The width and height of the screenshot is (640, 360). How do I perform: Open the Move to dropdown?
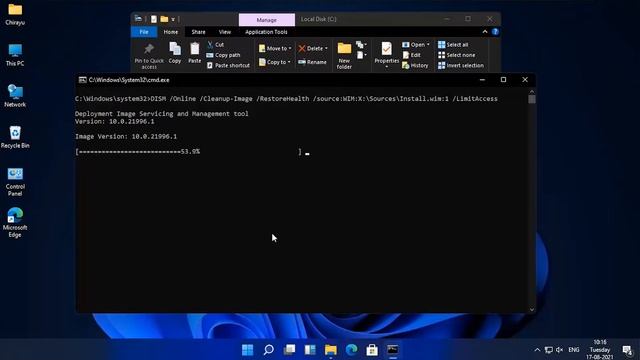click(275, 49)
